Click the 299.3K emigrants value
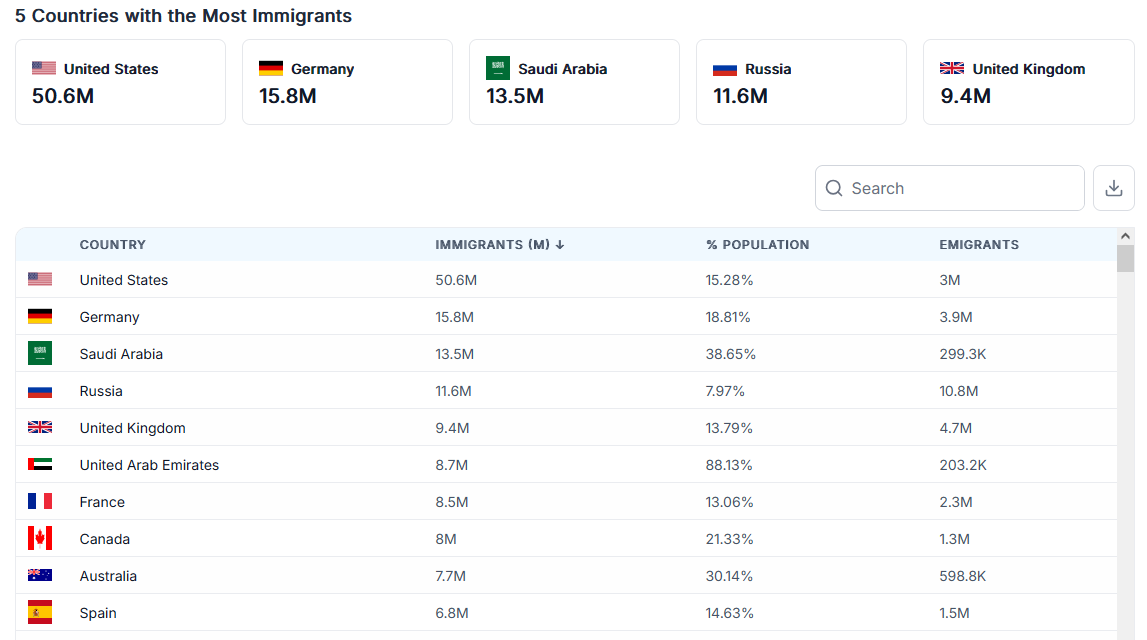The height and width of the screenshot is (640, 1147). (963, 354)
